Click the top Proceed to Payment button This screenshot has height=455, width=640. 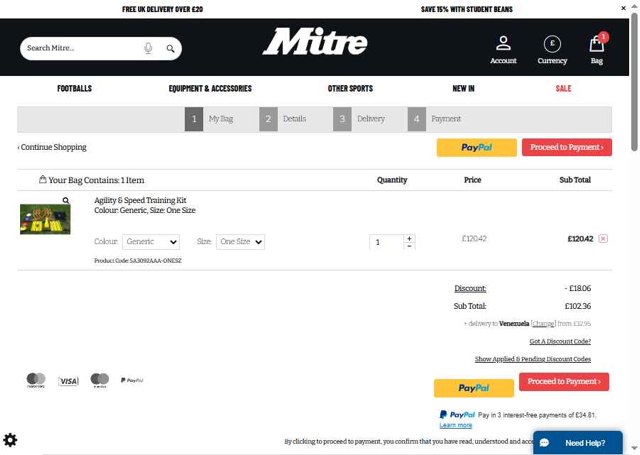(x=567, y=147)
